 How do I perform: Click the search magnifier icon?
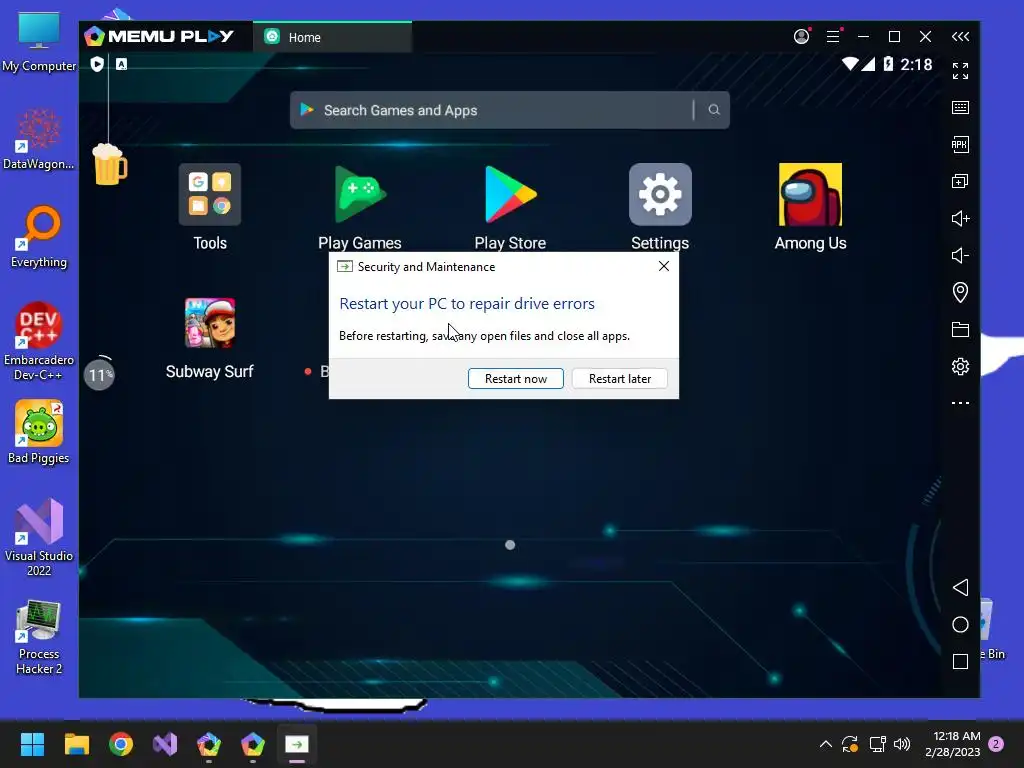coord(714,110)
